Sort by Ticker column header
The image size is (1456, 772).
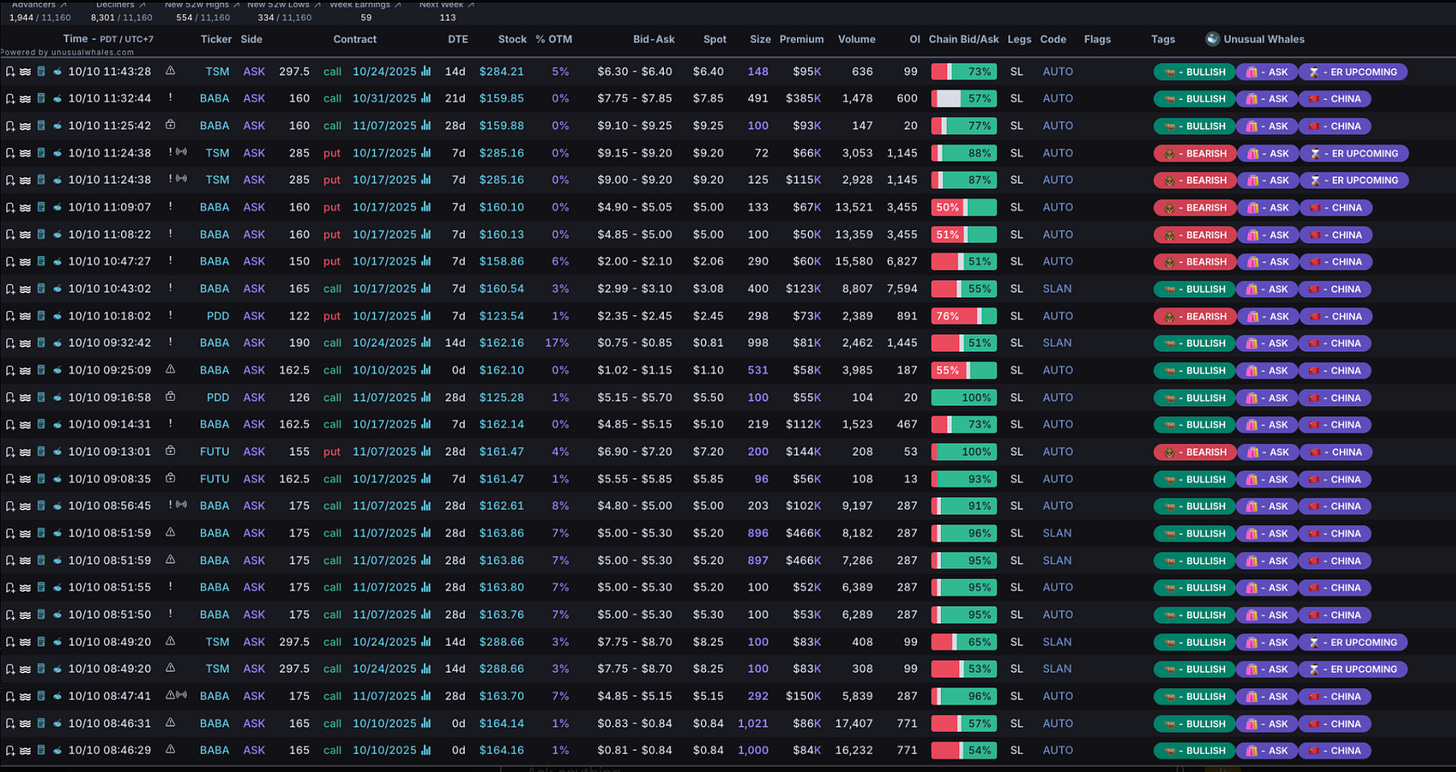tap(216, 39)
